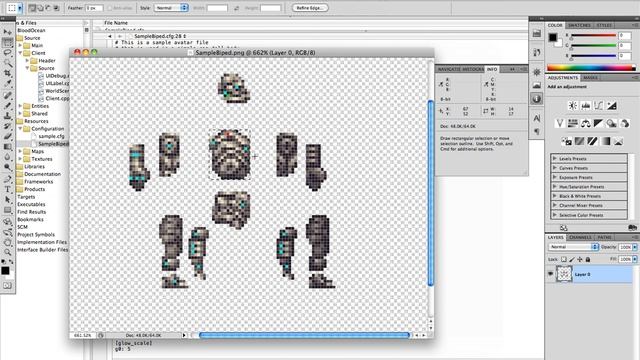Select the Eraser tool
The image size is (640, 360).
[7, 136]
